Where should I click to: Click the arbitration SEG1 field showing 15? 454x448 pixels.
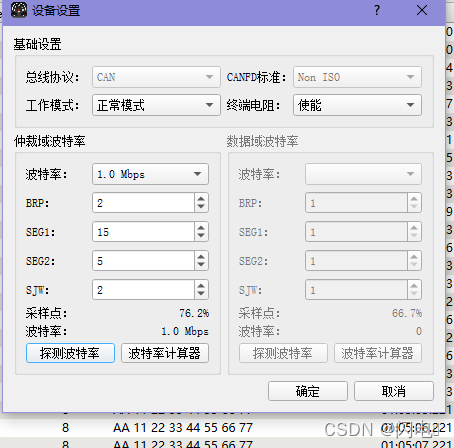click(x=143, y=232)
